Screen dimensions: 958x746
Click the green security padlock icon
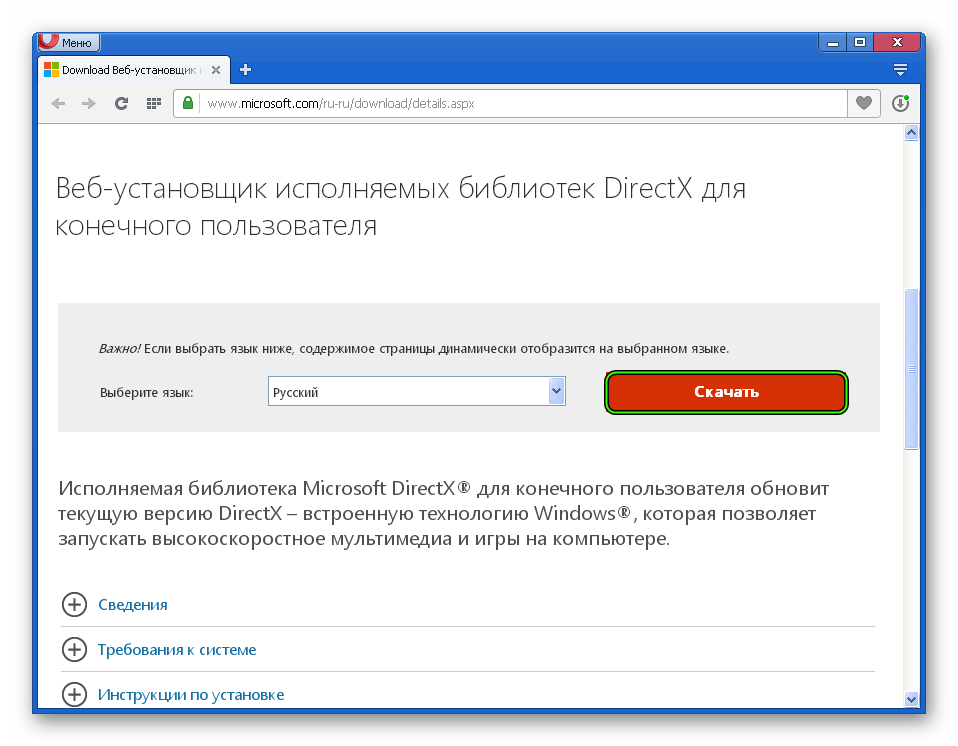[x=188, y=103]
